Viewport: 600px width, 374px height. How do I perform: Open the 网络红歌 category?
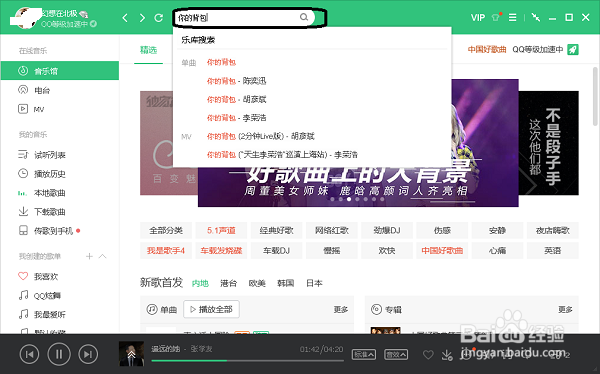331,230
